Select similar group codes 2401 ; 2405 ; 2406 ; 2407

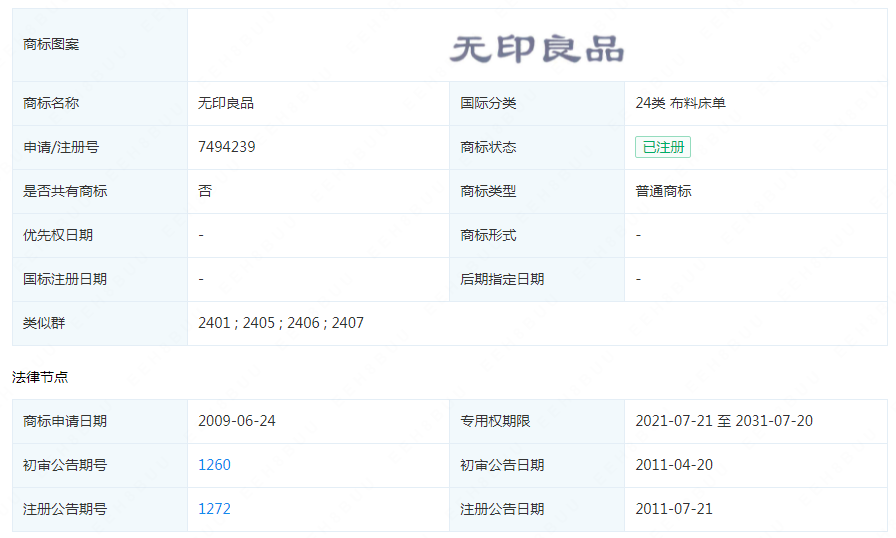[x=281, y=323]
